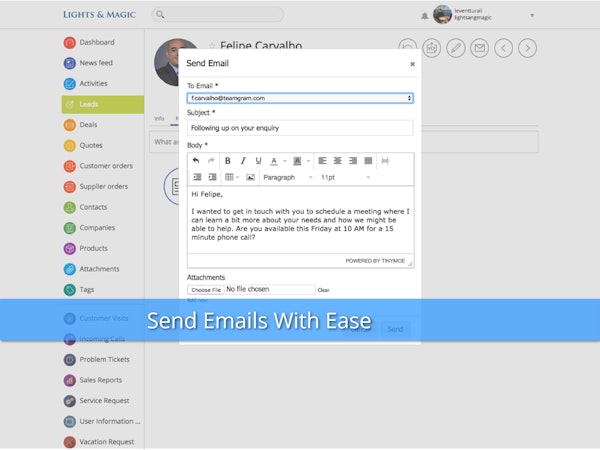
Task: Expand the 11pt font size dropdown
Action: [344, 177]
